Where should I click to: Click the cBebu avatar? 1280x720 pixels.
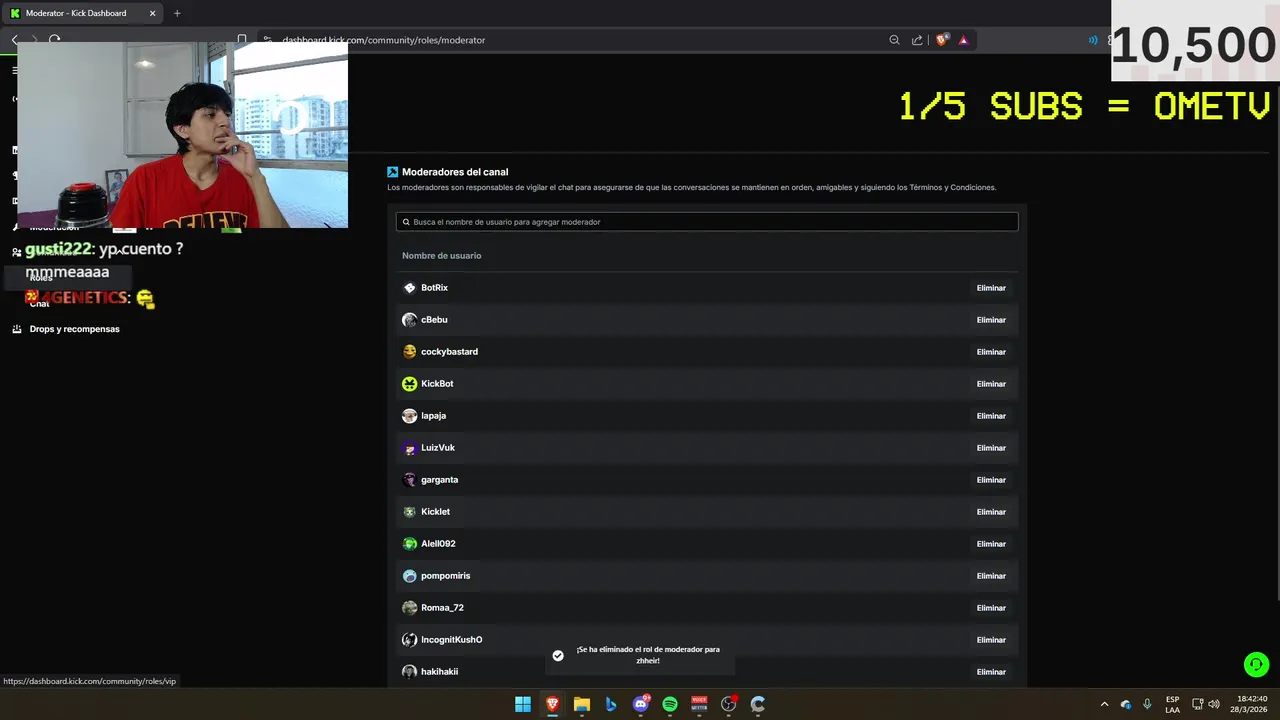point(409,320)
